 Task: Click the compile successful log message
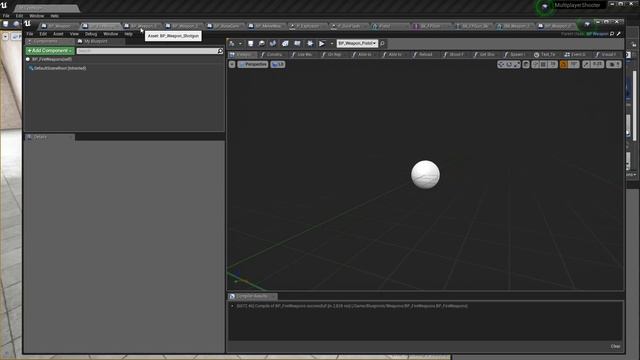tap(352, 306)
